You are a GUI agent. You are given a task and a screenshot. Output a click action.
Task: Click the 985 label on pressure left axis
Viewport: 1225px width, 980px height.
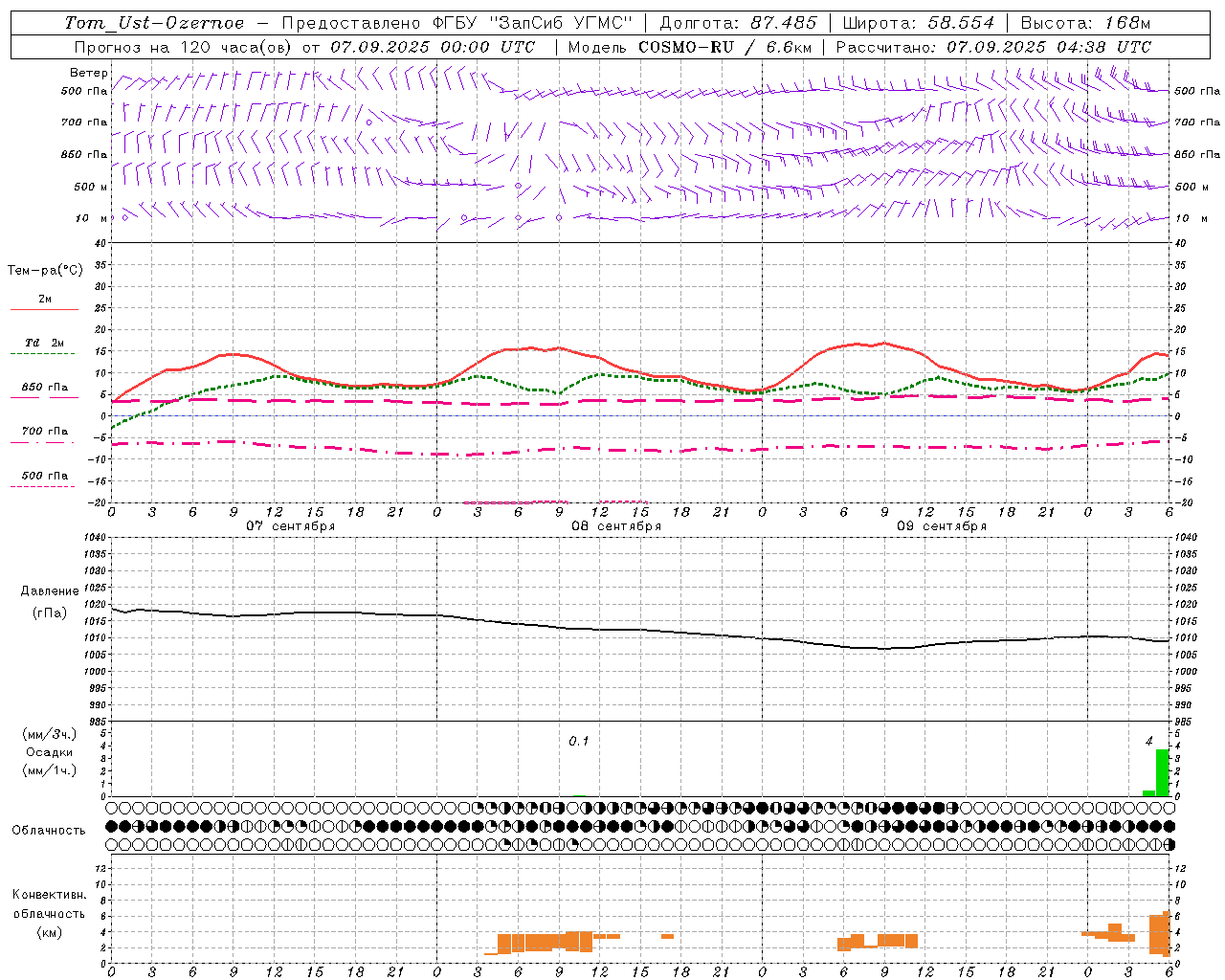click(99, 722)
